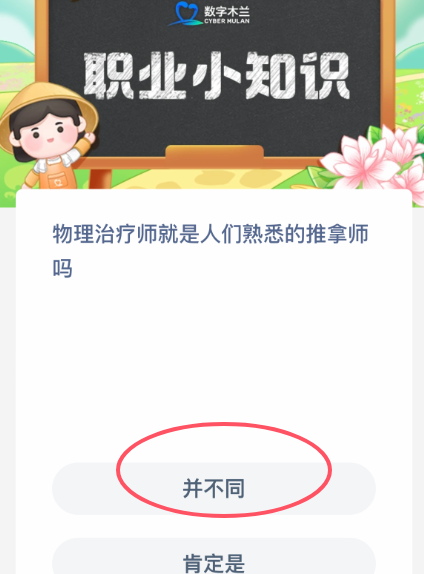This screenshot has height=574, width=424.
Task: Tap the cartoon farmer girl's face
Action: click(x=47, y=130)
